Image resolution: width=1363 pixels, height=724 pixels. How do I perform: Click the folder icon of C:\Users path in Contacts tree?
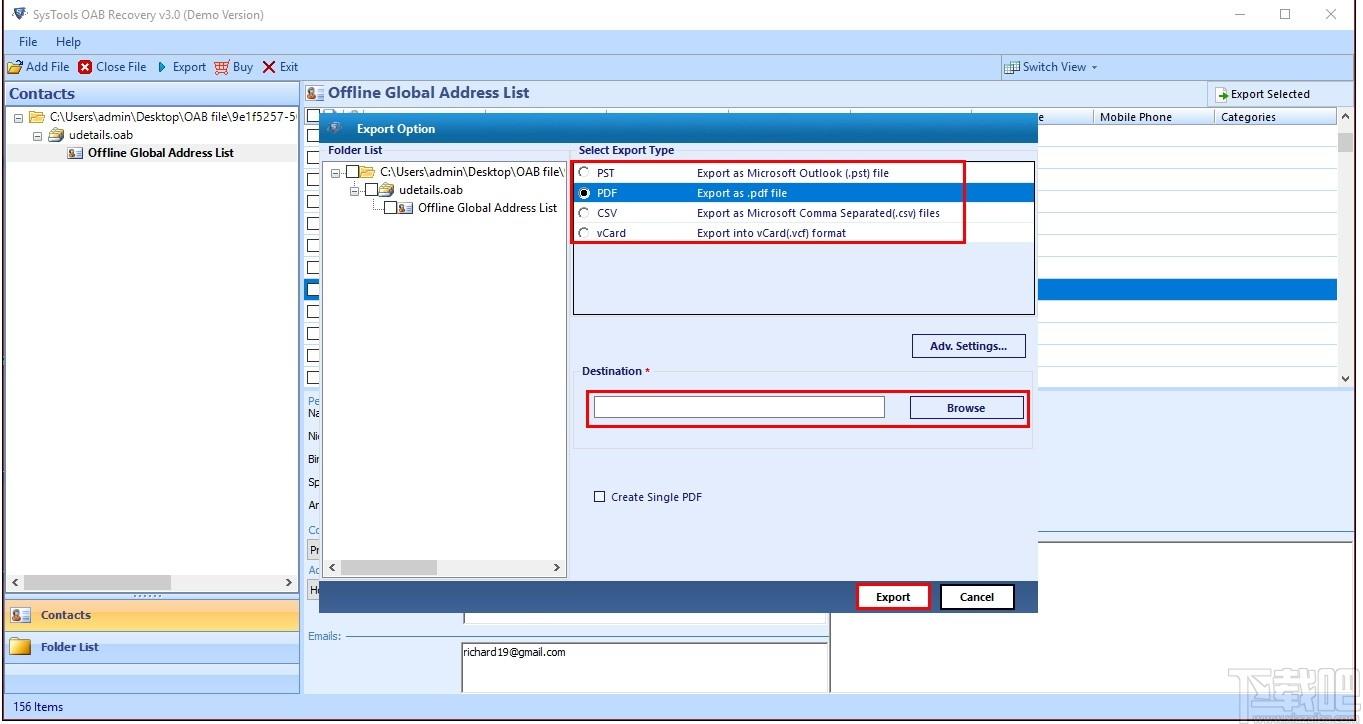click(x=37, y=117)
